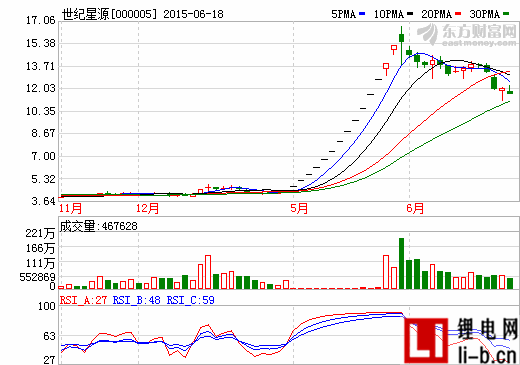
Task: Click the 166万 volume axis label
Action: [x=40, y=248]
